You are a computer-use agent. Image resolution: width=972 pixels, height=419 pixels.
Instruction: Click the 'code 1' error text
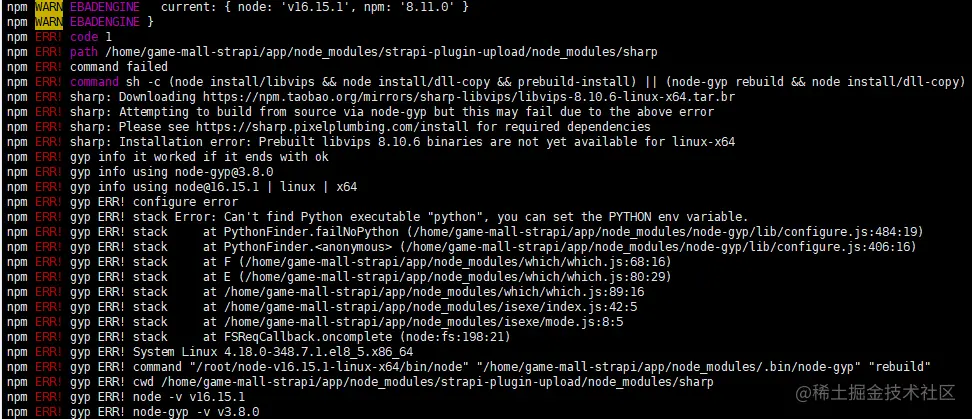pyautogui.click(x=91, y=37)
